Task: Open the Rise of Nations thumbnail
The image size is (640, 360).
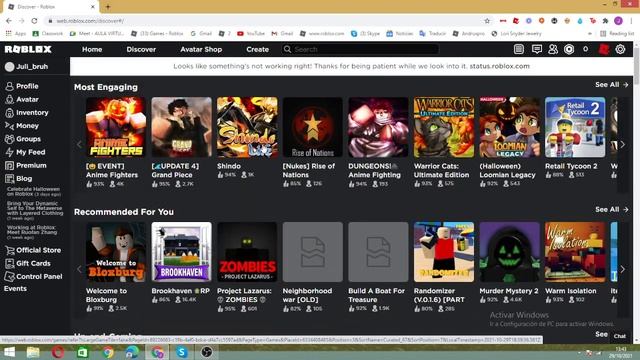Action: (x=313, y=127)
